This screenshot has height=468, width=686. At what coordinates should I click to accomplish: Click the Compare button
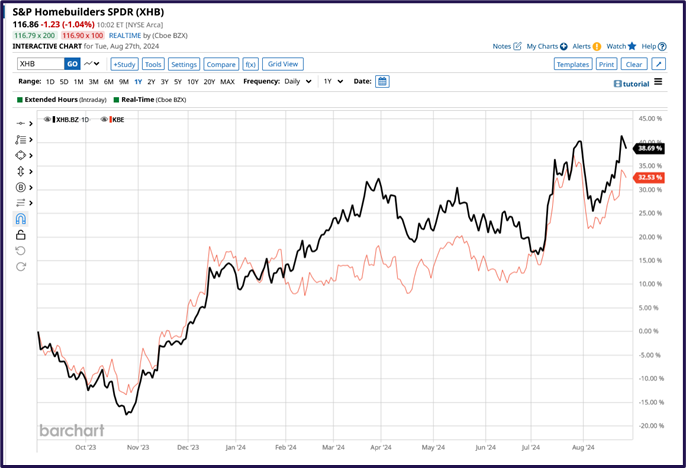[221, 64]
